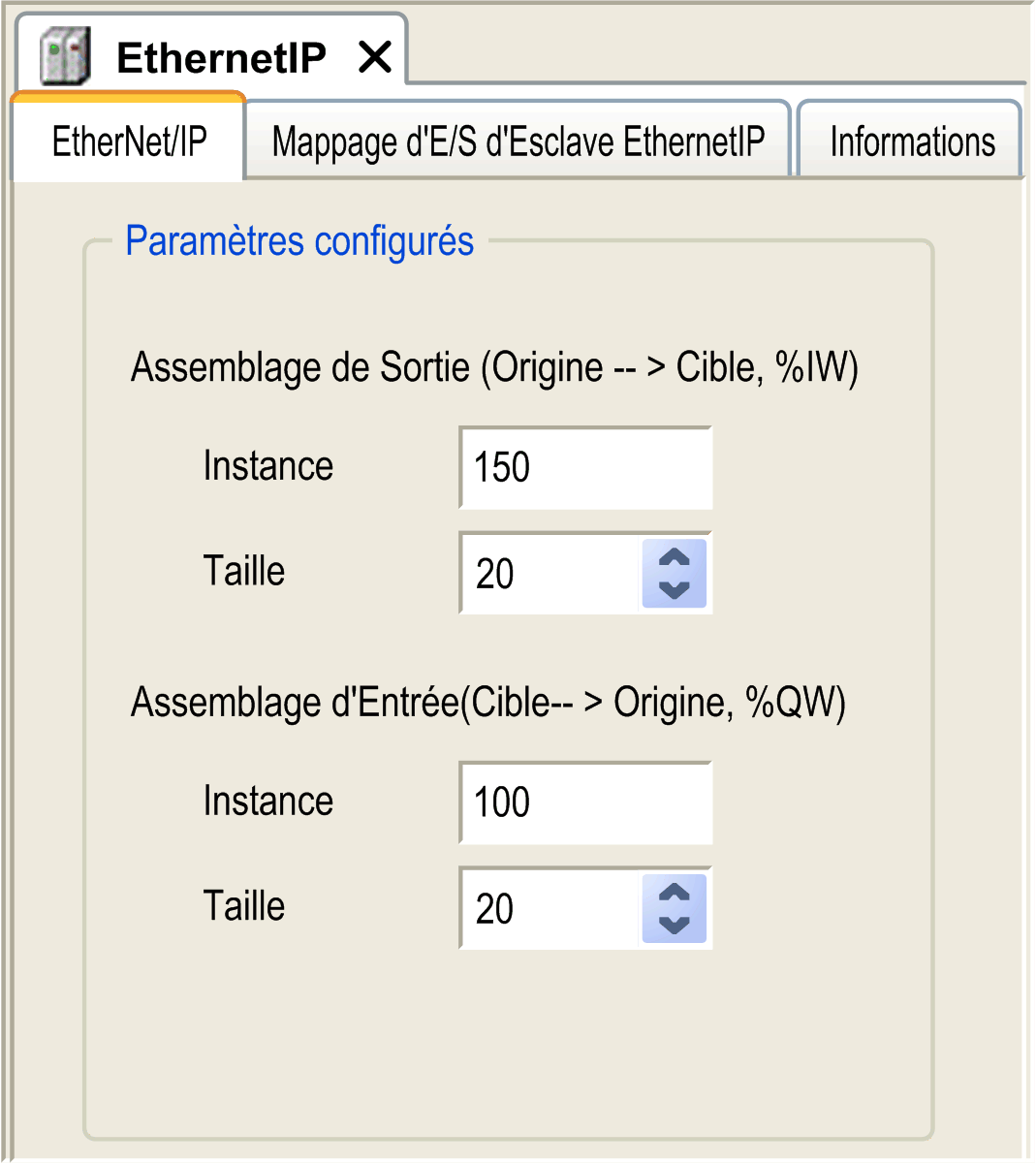This screenshot has height=1163, width=1036.
Task: Close the EthernetIP editor tab
Action: tap(374, 57)
